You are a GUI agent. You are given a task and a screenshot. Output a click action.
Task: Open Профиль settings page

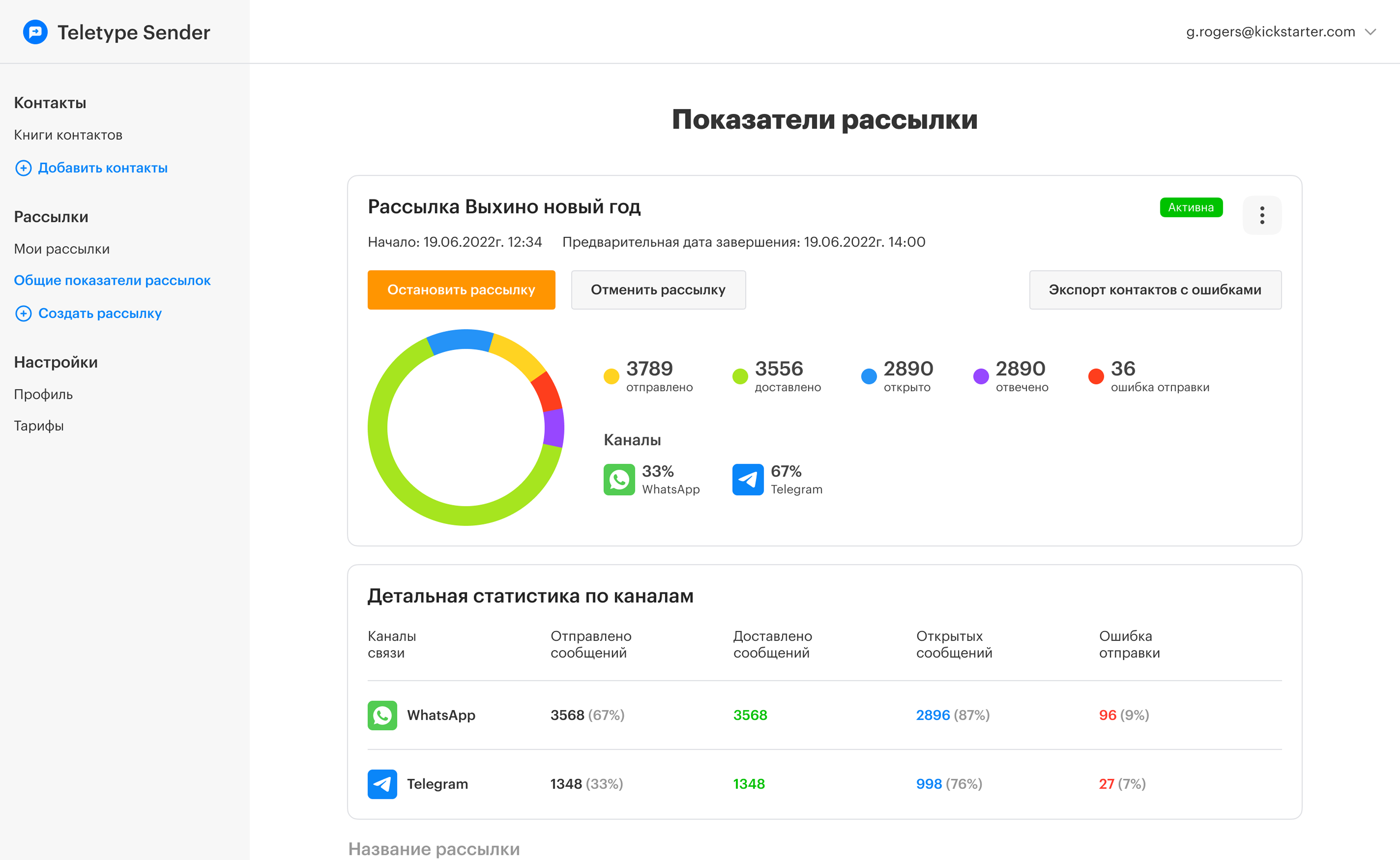click(x=43, y=395)
